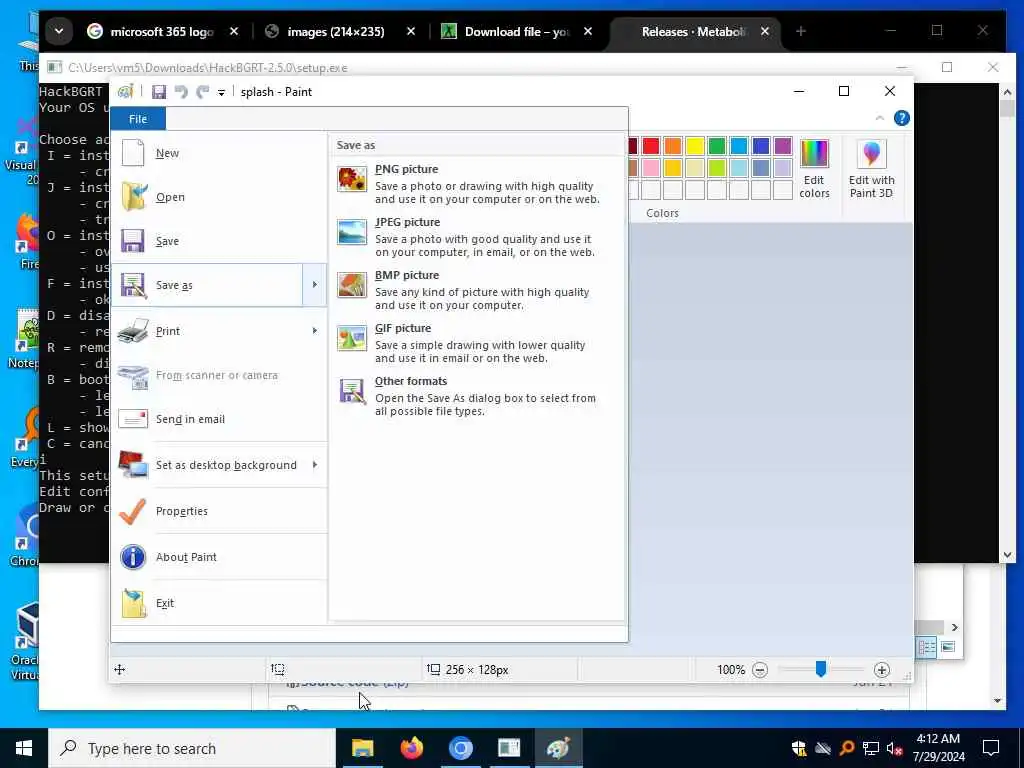Open the images (214×235) browser tab

(x=336, y=31)
